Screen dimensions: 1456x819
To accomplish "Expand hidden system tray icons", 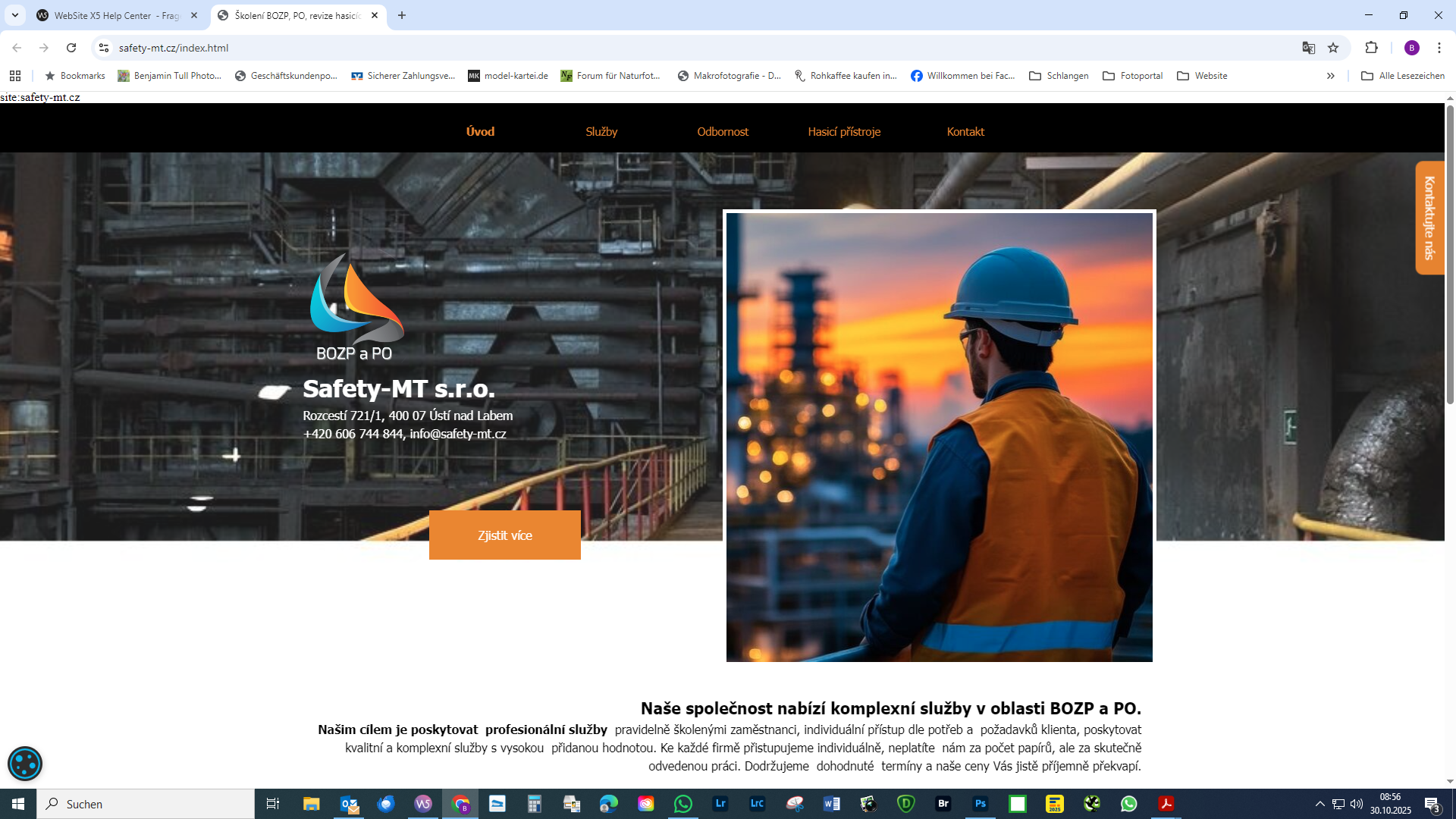I will point(1319,804).
